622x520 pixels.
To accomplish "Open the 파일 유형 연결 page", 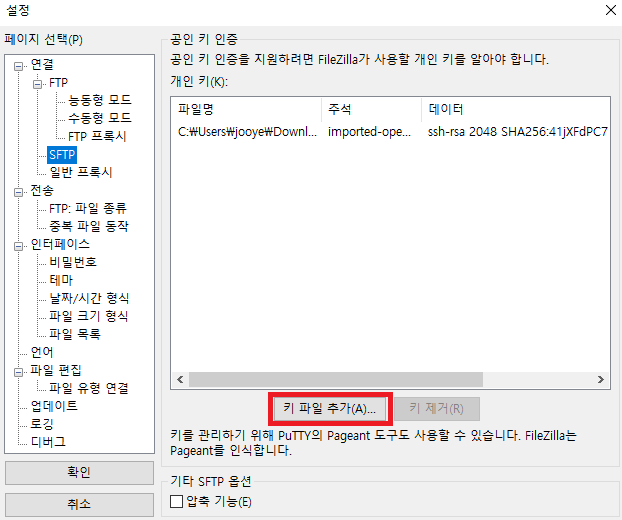I will (x=88, y=388).
